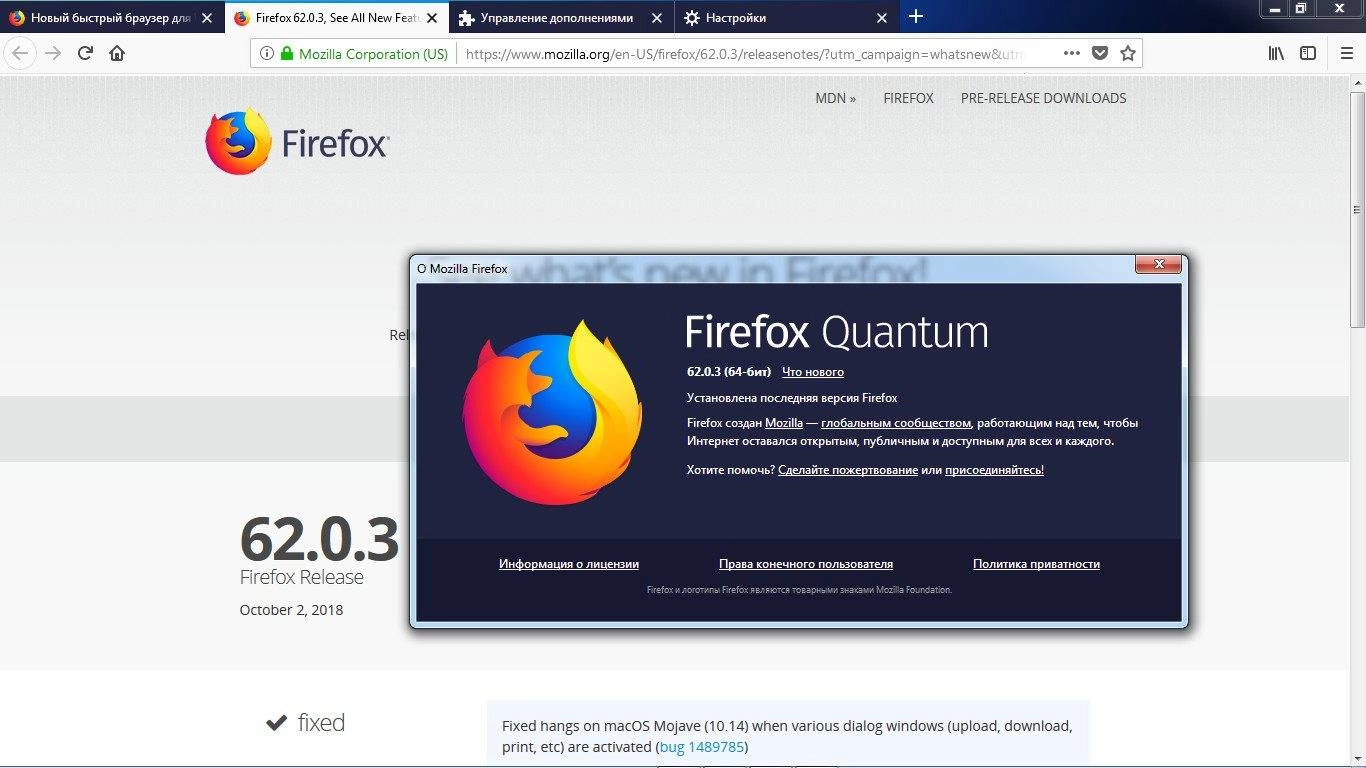Open a new tab with plus button
1366x768 pixels.
[916, 16]
